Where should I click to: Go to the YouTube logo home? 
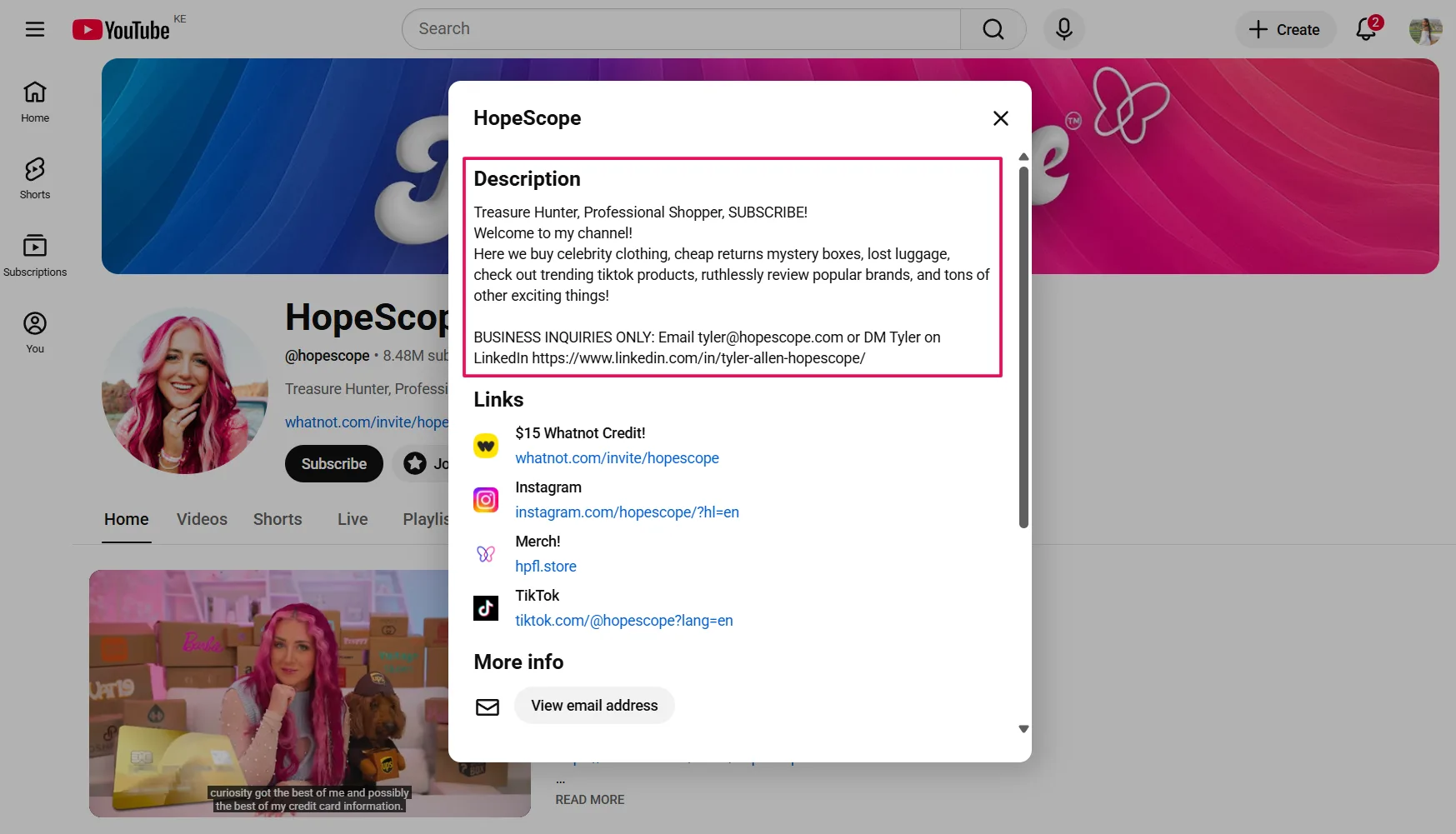tap(122, 30)
